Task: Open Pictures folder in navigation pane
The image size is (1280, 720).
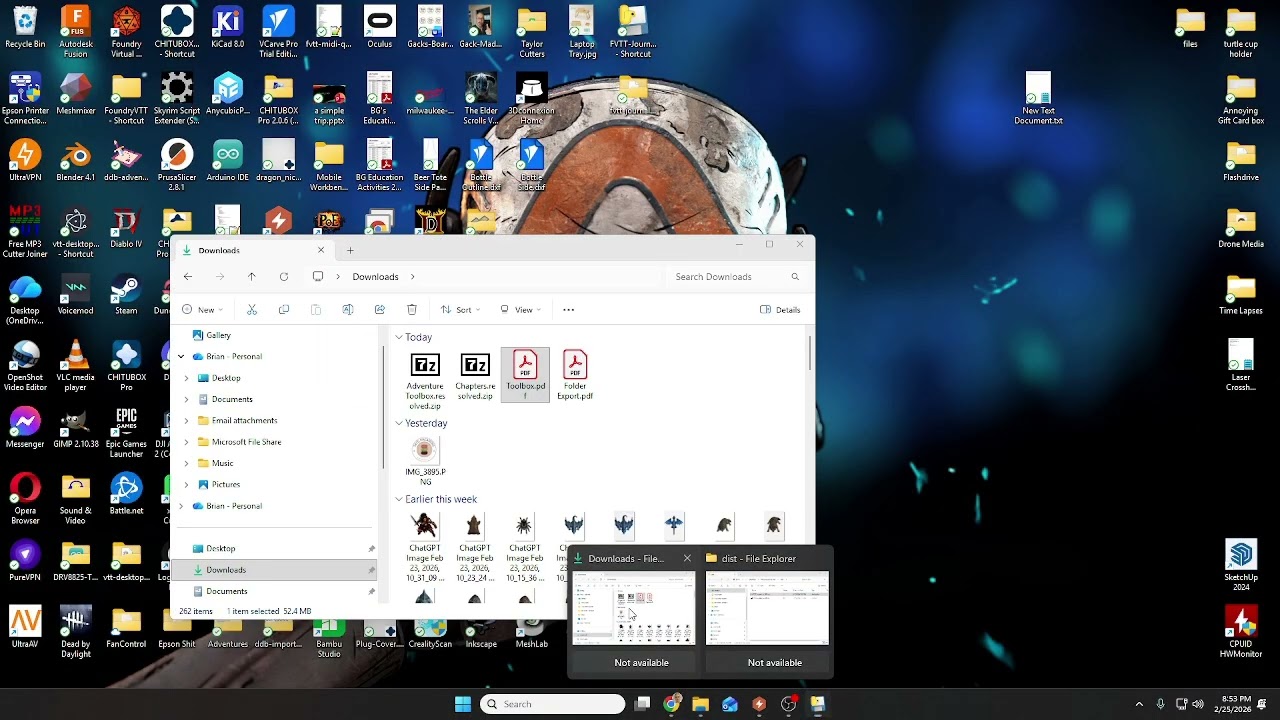Action: pos(225,485)
